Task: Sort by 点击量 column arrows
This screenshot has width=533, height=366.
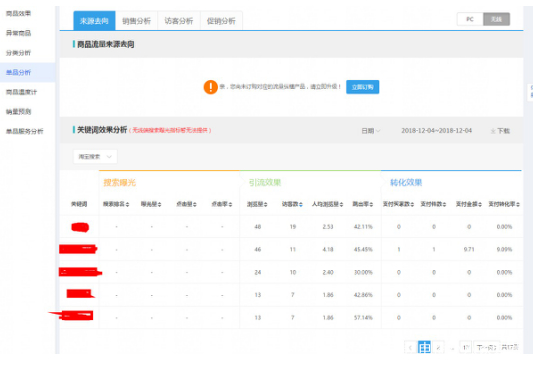Action: 195,204
